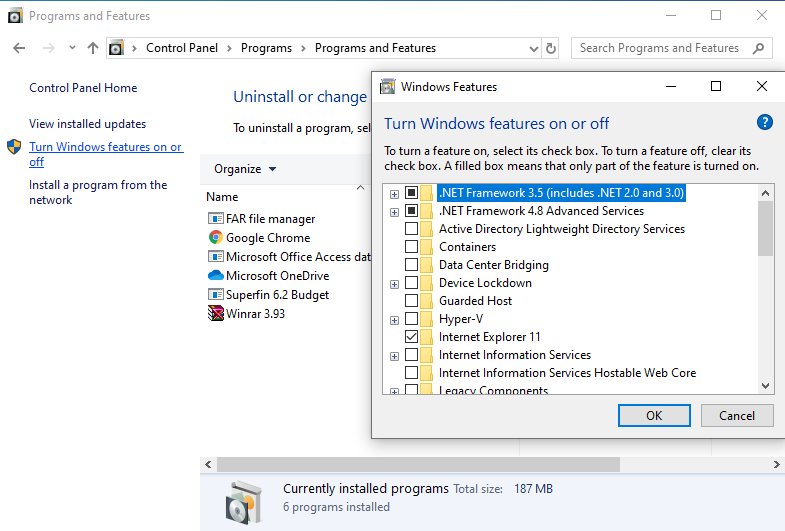
Task: Click the Programs and Features title bar icon
Action: tap(15, 16)
